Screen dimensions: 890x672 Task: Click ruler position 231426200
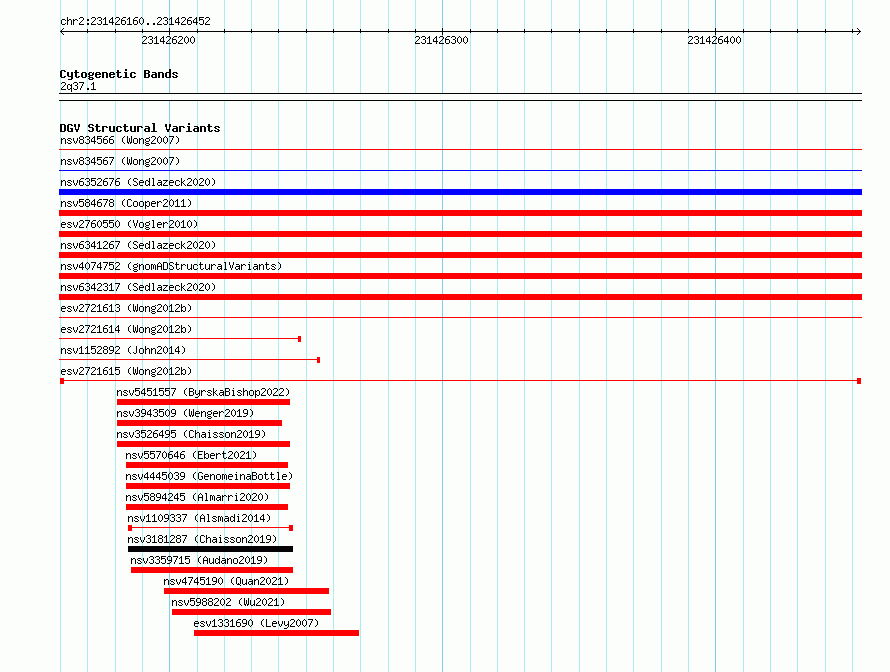point(169,40)
